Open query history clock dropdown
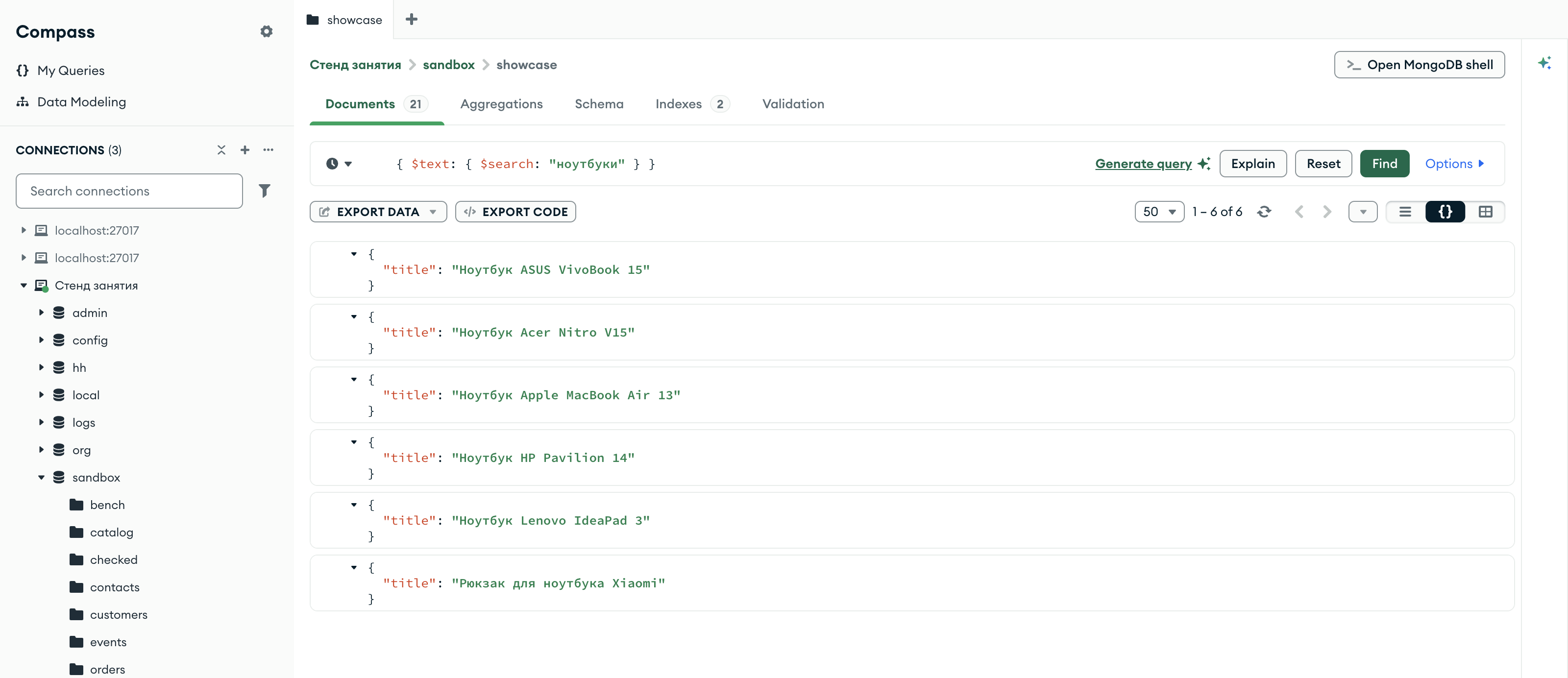Image resolution: width=1568 pixels, height=678 pixels. click(x=339, y=164)
